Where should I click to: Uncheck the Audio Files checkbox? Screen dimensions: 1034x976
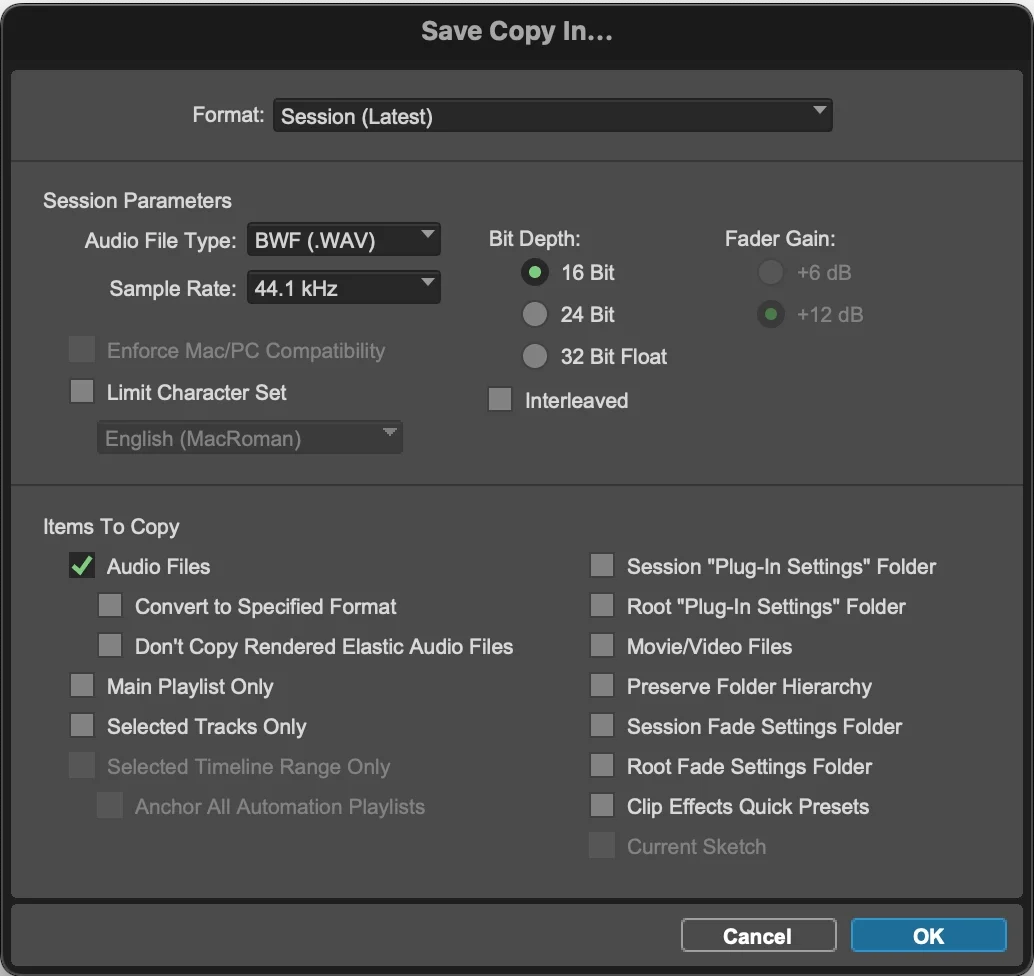click(82, 566)
